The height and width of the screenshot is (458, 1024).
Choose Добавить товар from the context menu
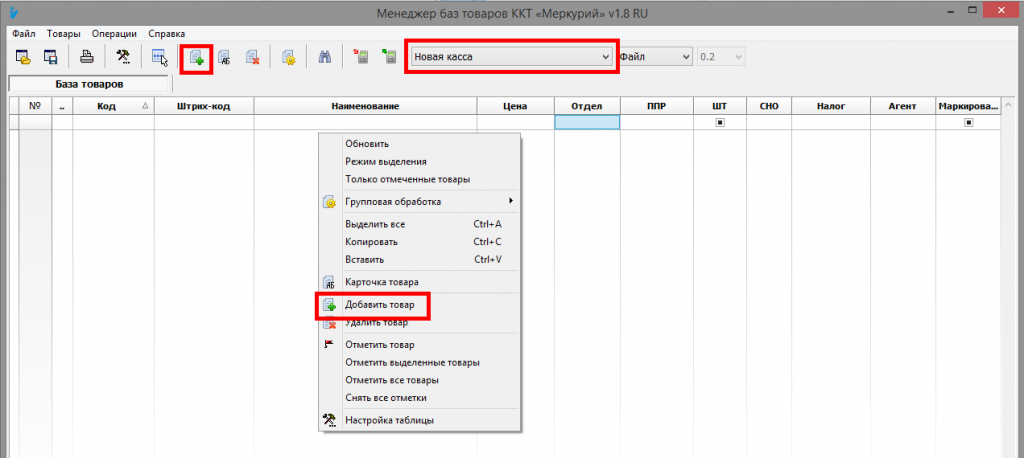coord(379,303)
